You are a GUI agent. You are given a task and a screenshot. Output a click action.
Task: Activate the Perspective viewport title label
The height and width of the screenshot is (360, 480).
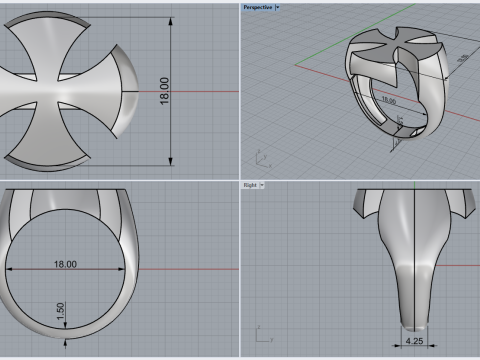(x=258, y=7)
